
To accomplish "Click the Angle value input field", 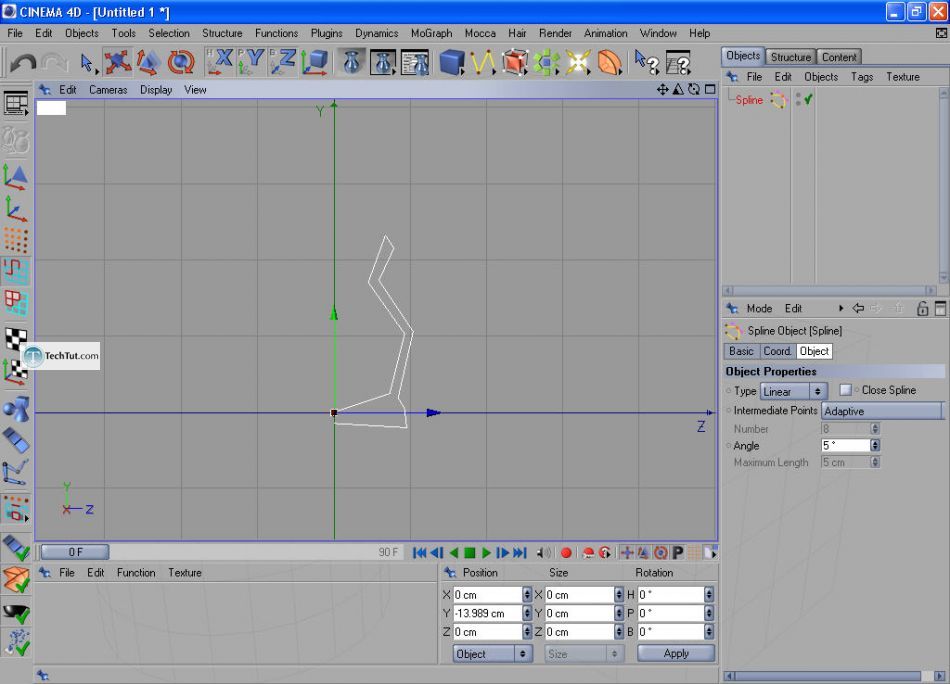I will coord(845,445).
